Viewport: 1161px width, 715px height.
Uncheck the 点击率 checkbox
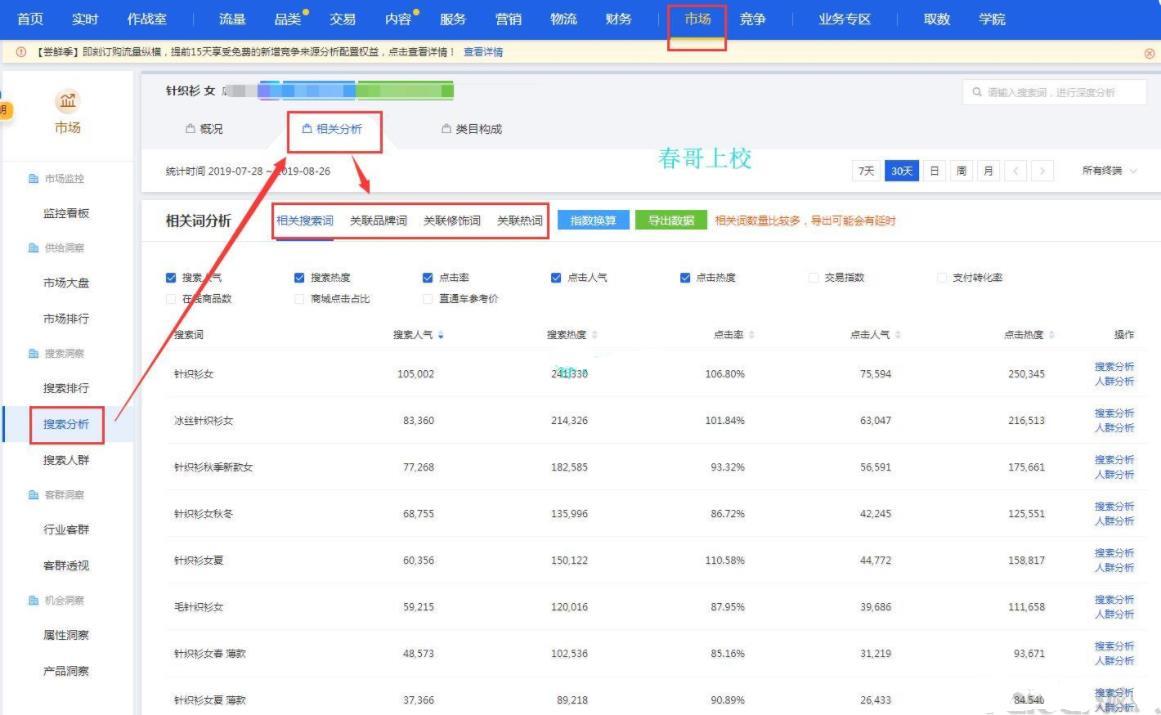click(428, 278)
